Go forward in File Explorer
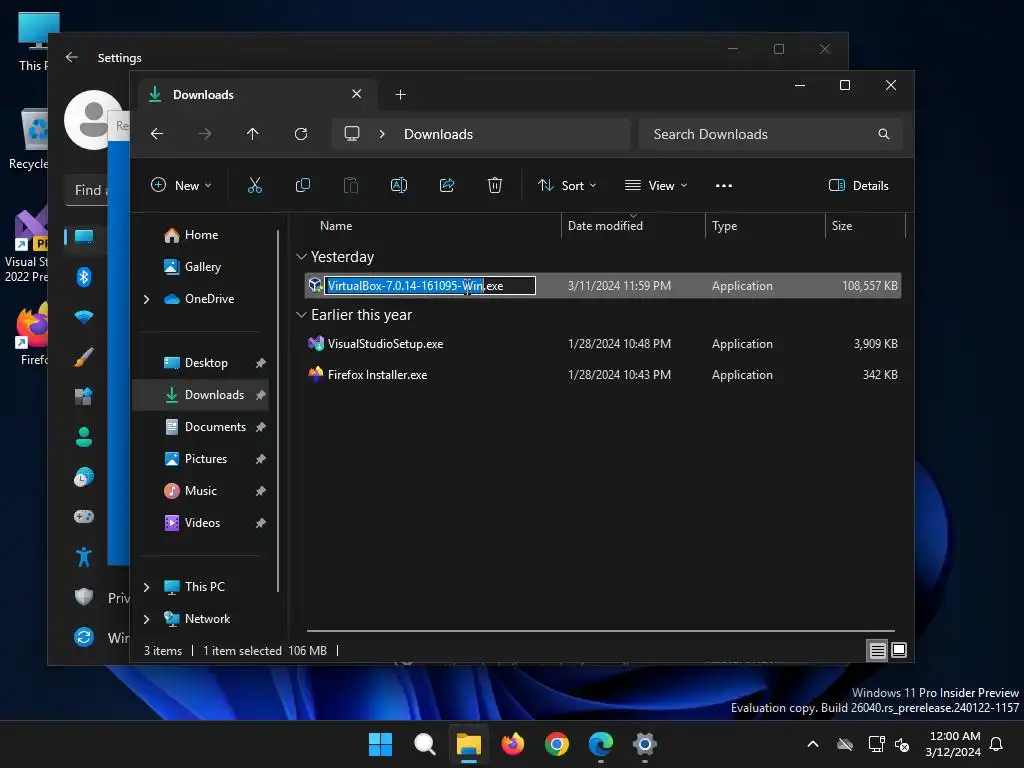 point(205,134)
